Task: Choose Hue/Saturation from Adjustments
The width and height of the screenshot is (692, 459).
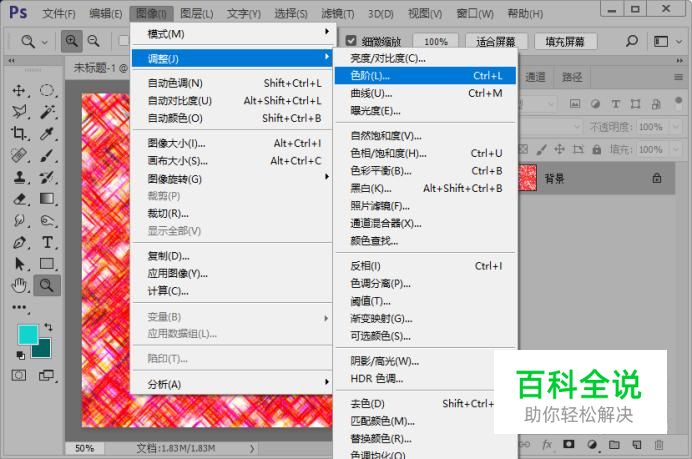Action: click(425, 153)
